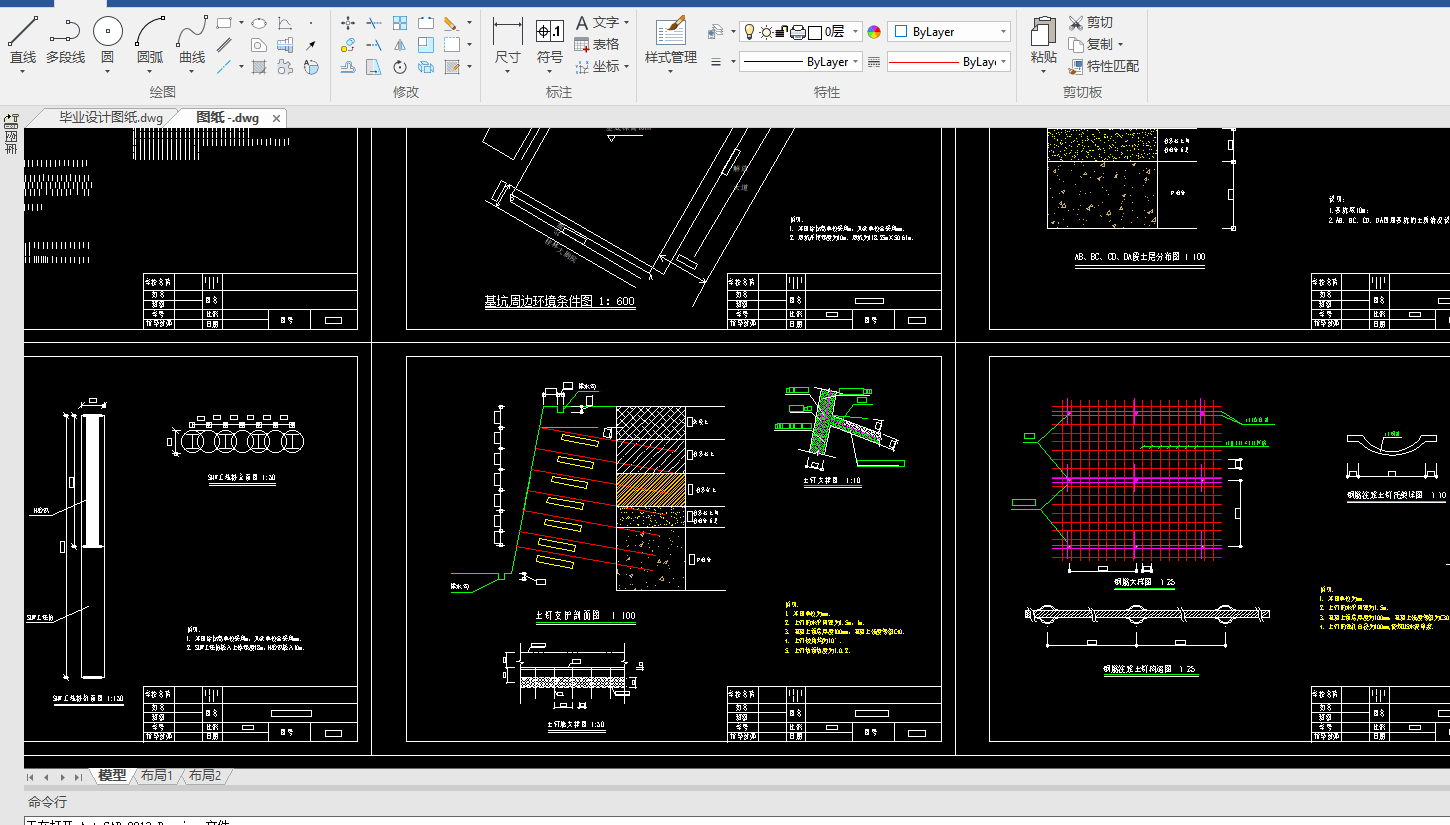The image size is (1450, 825).
Task: Expand the 文字 text dropdown arrow
Action: click(626, 22)
